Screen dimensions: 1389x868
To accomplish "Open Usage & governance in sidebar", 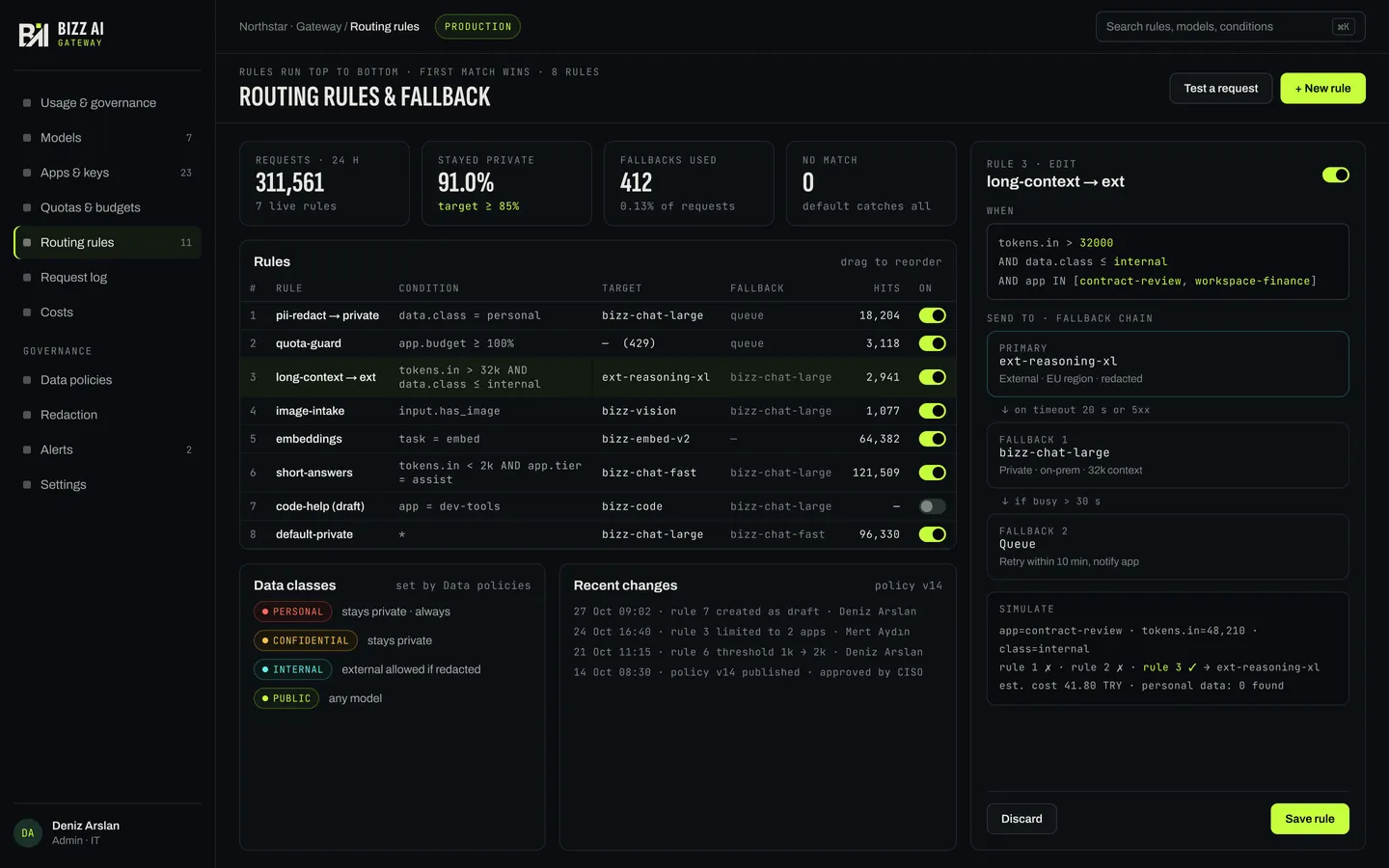I will 107,103.
